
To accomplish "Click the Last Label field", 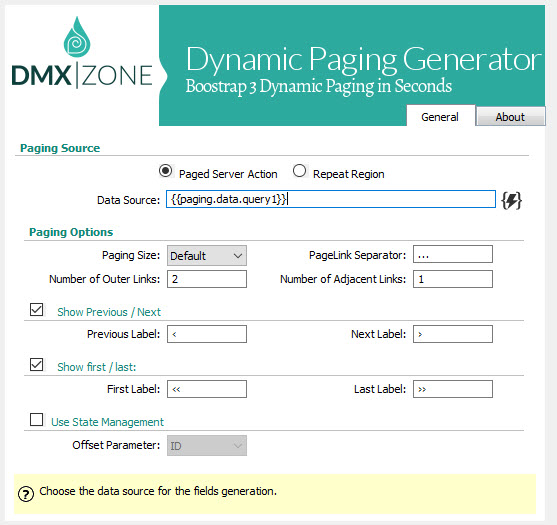I will pyautogui.click(x=453, y=389).
